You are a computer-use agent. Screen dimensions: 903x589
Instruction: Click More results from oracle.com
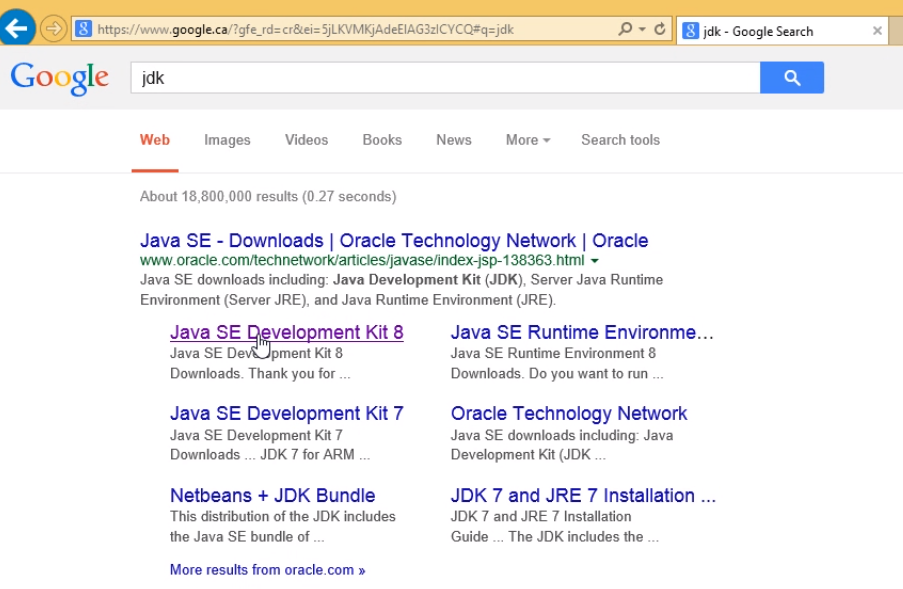click(267, 570)
